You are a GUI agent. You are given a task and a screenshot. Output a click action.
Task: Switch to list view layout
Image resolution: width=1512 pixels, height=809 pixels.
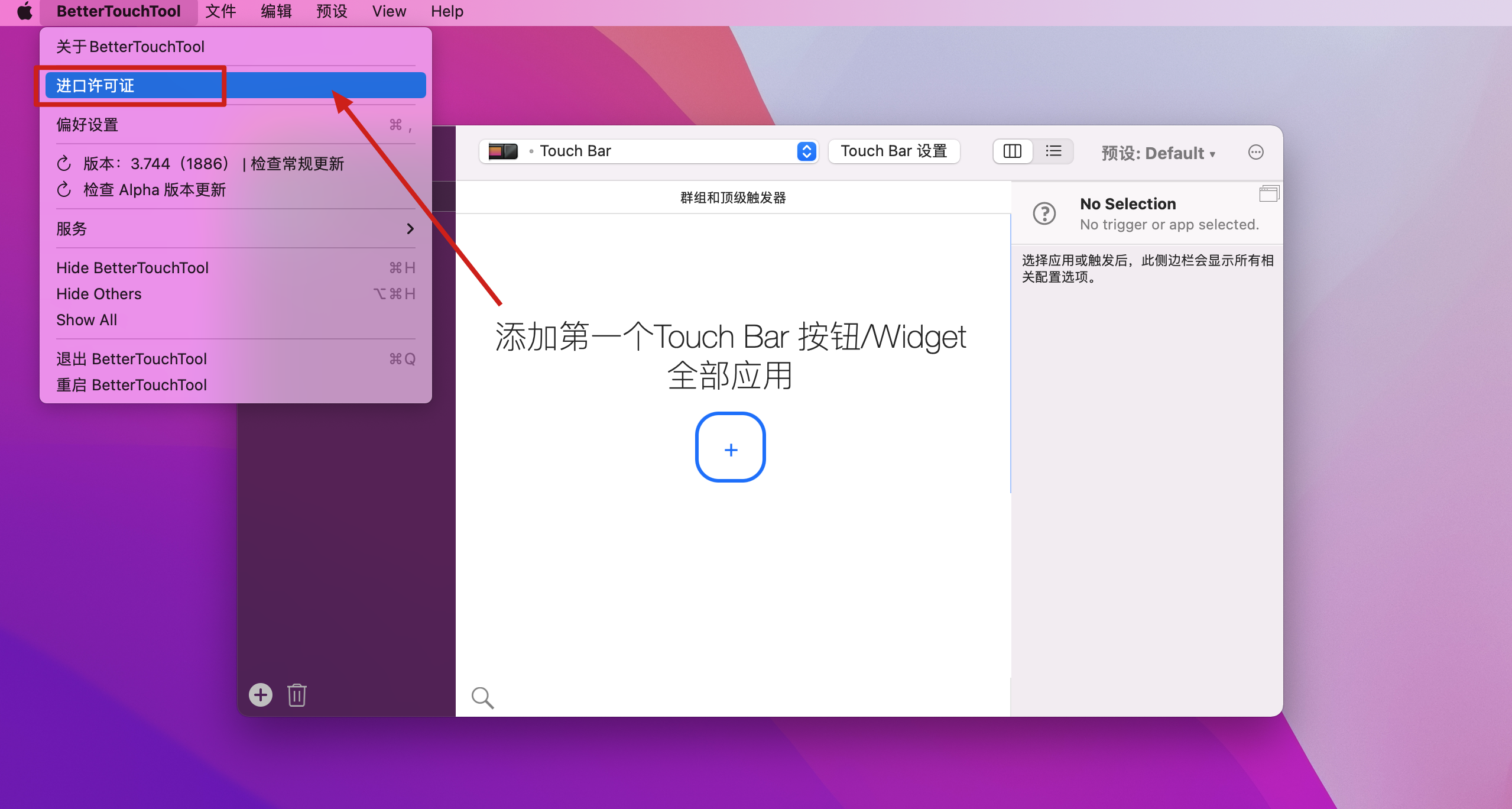pos(1053,151)
